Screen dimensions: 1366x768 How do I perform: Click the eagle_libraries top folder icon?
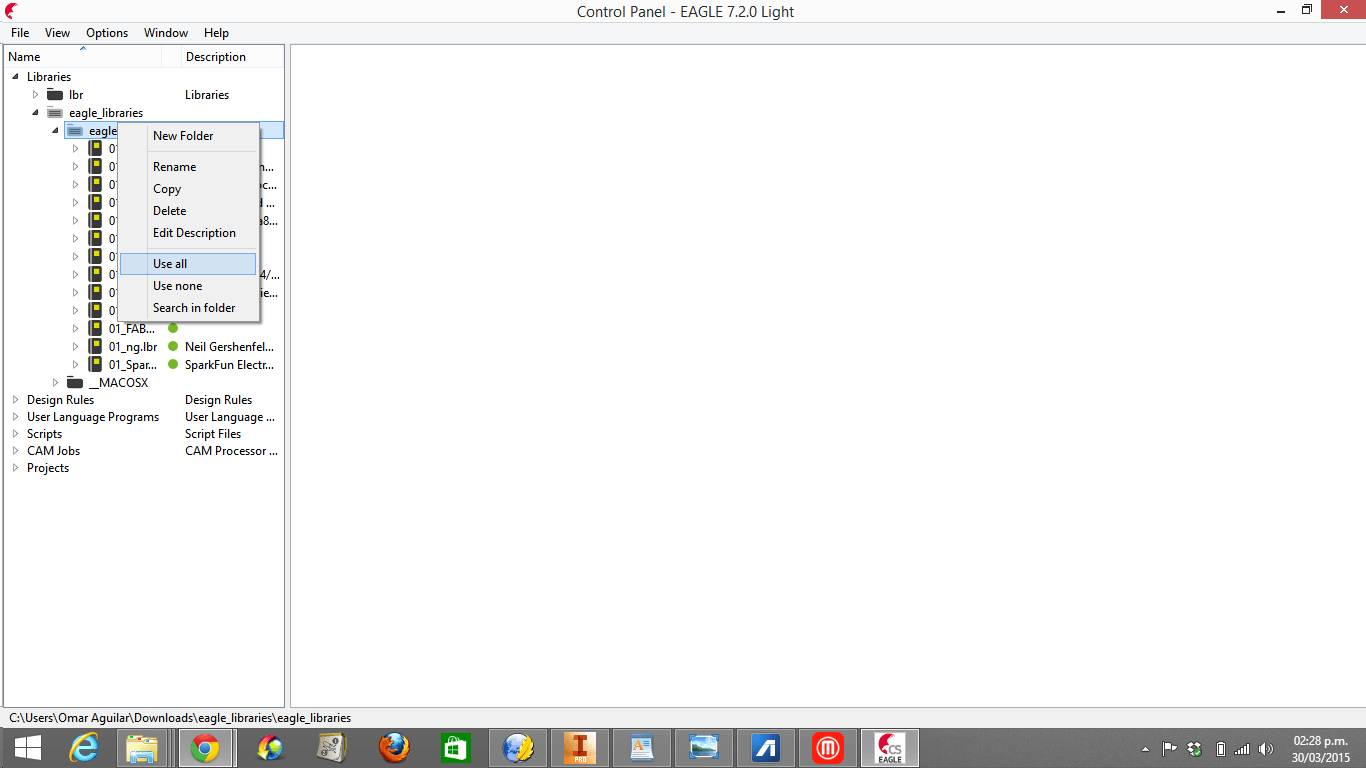pyautogui.click(x=55, y=113)
